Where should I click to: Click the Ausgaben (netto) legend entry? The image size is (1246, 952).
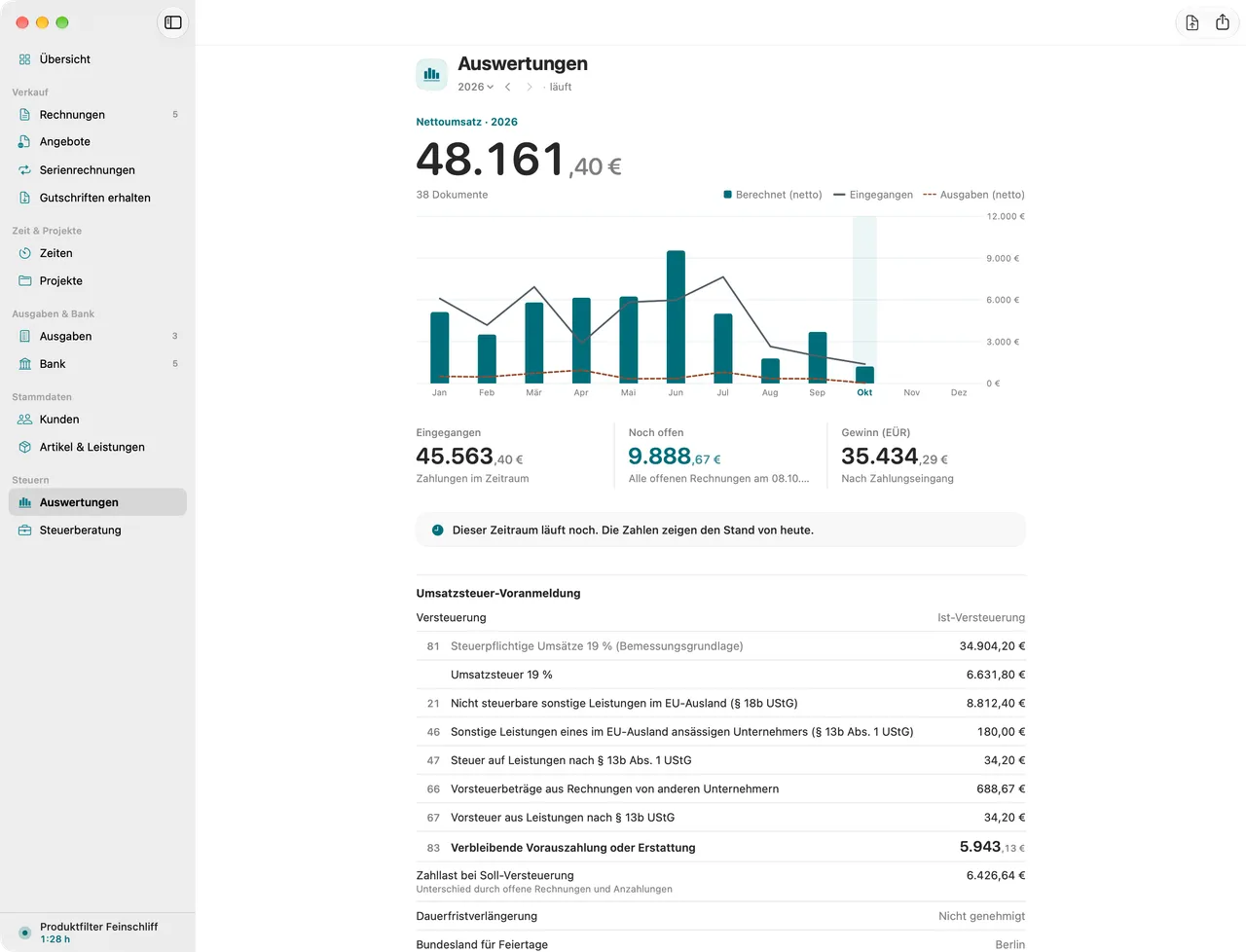973,195
